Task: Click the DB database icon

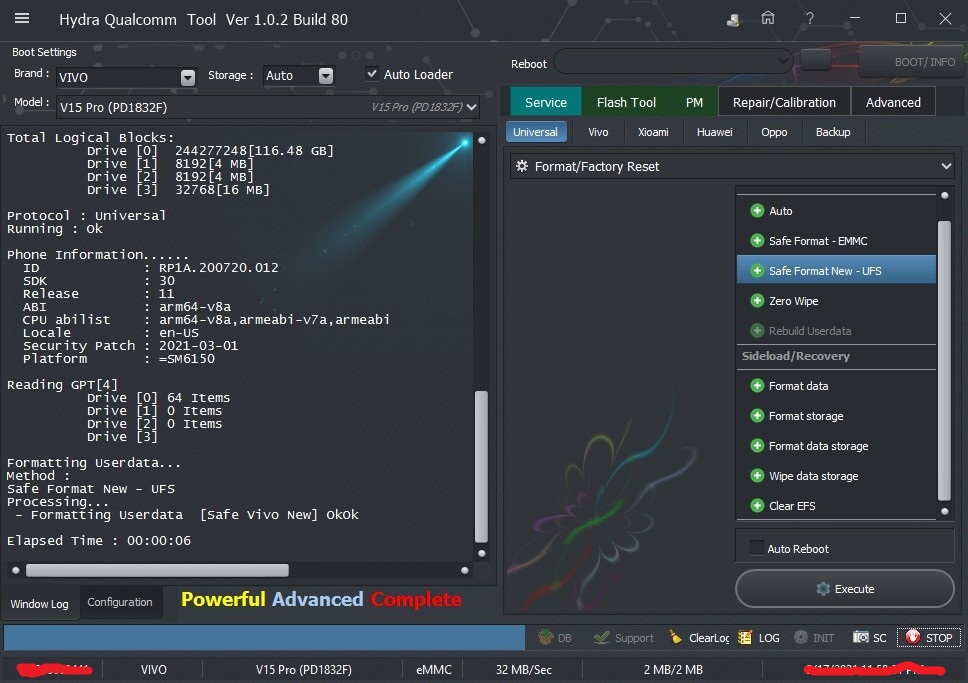Action: (545, 637)
